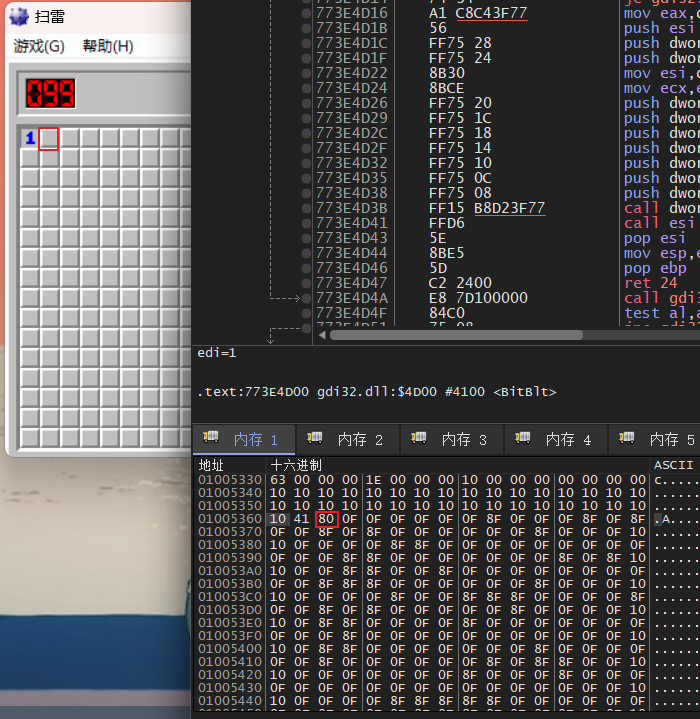Viewport: 700px width, 719px height.
Task: Click the memory icon on 内存 4 tab
Action: click(523, 437)
